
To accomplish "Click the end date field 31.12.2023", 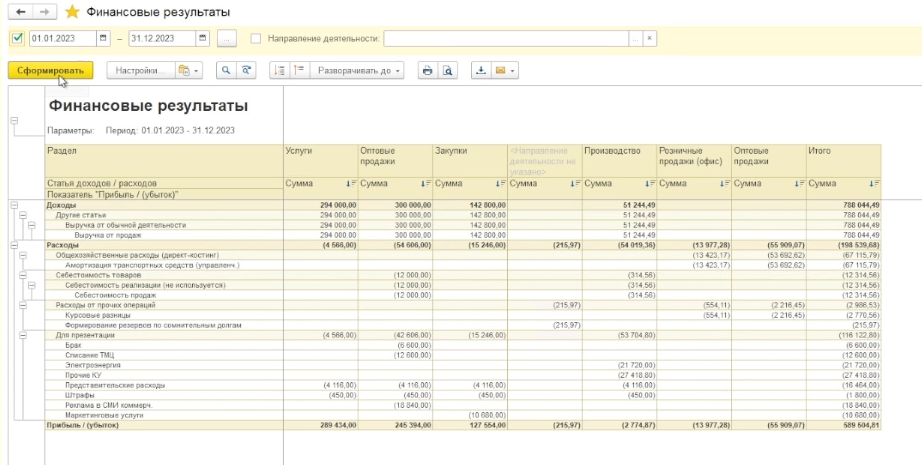I will [162, 38].
